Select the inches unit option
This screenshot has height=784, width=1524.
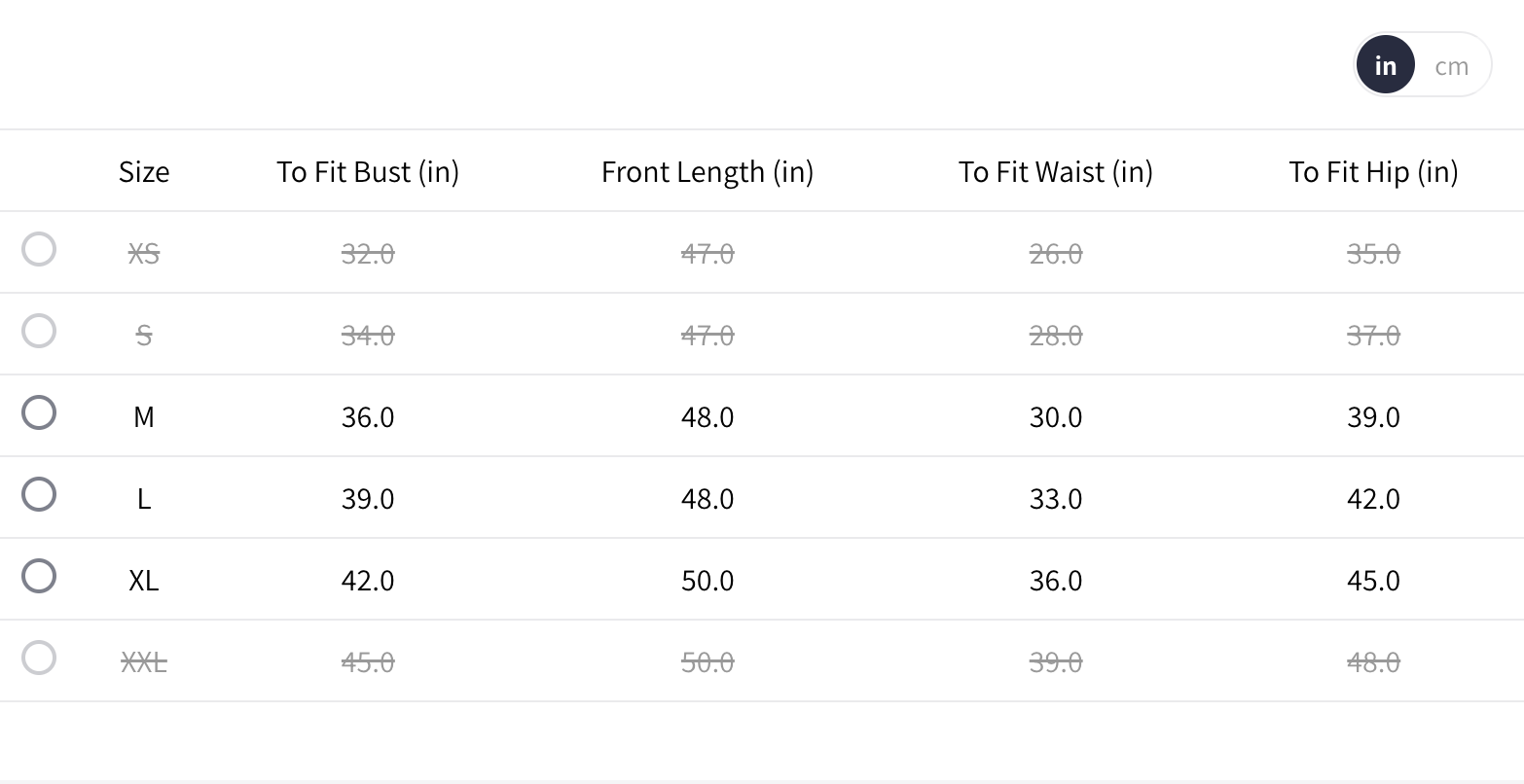(1385, 66)
